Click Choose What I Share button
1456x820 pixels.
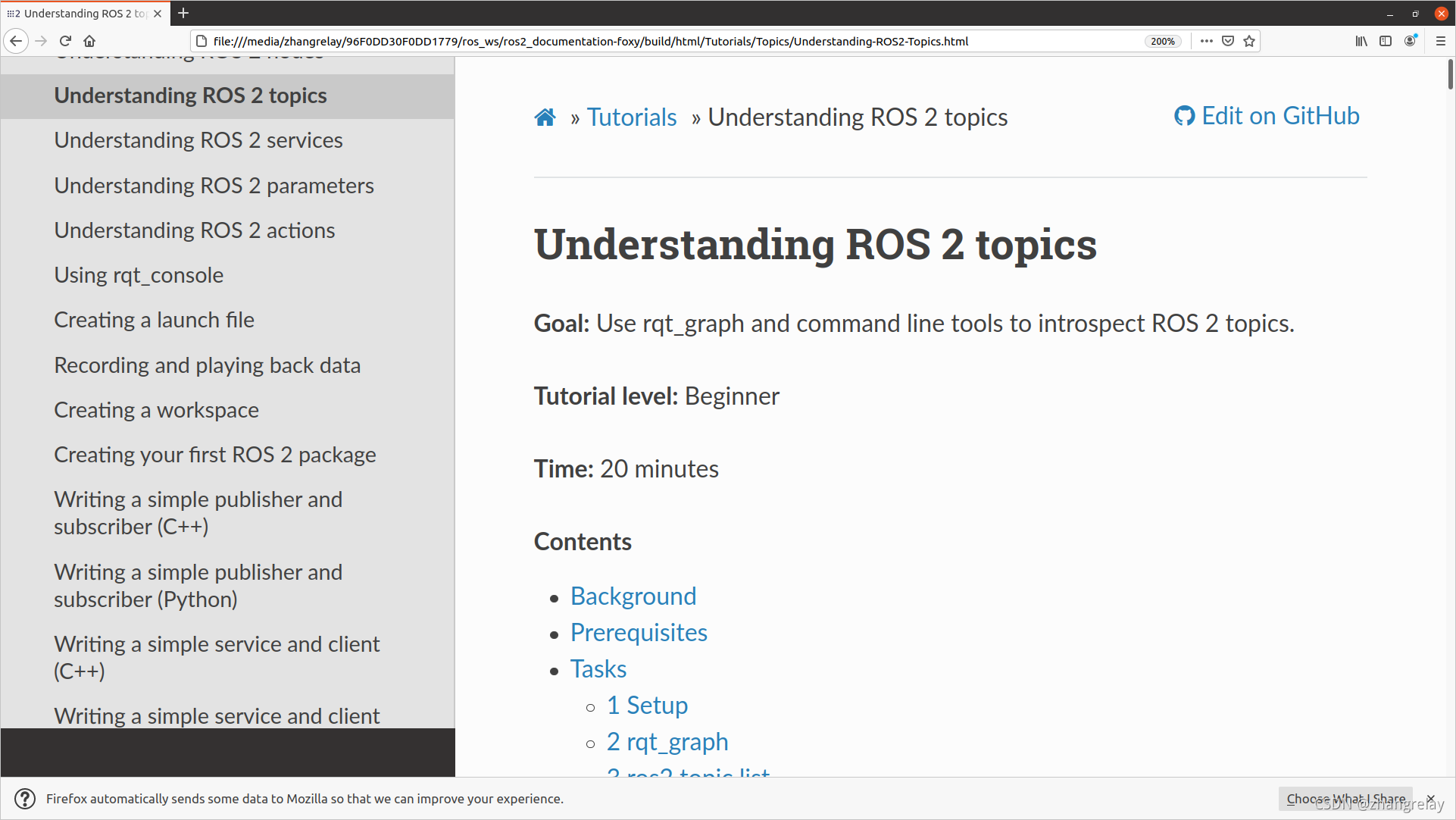(1345, 799)
